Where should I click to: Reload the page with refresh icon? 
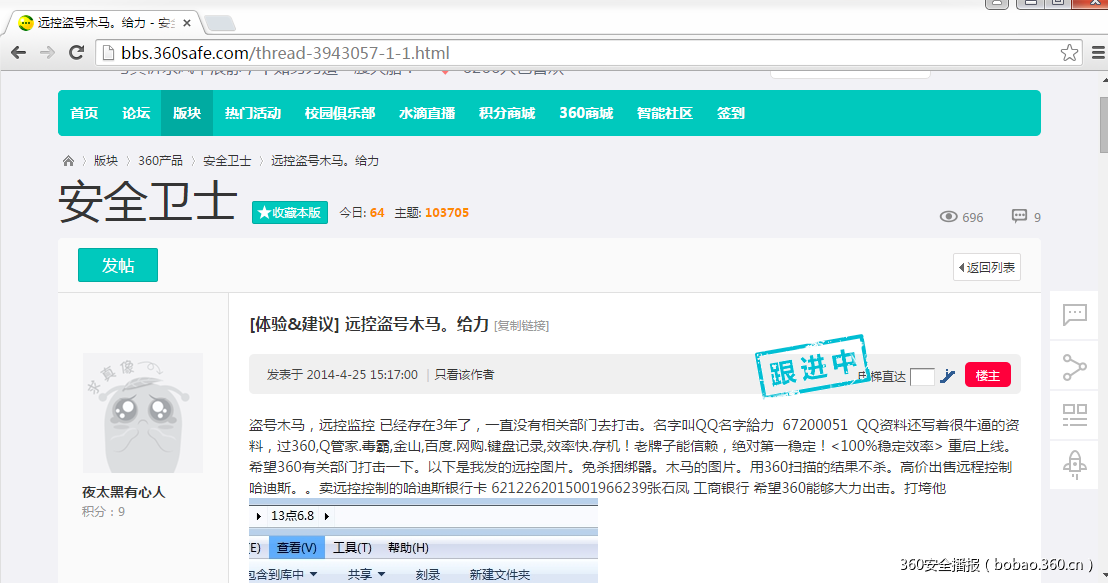76,53
